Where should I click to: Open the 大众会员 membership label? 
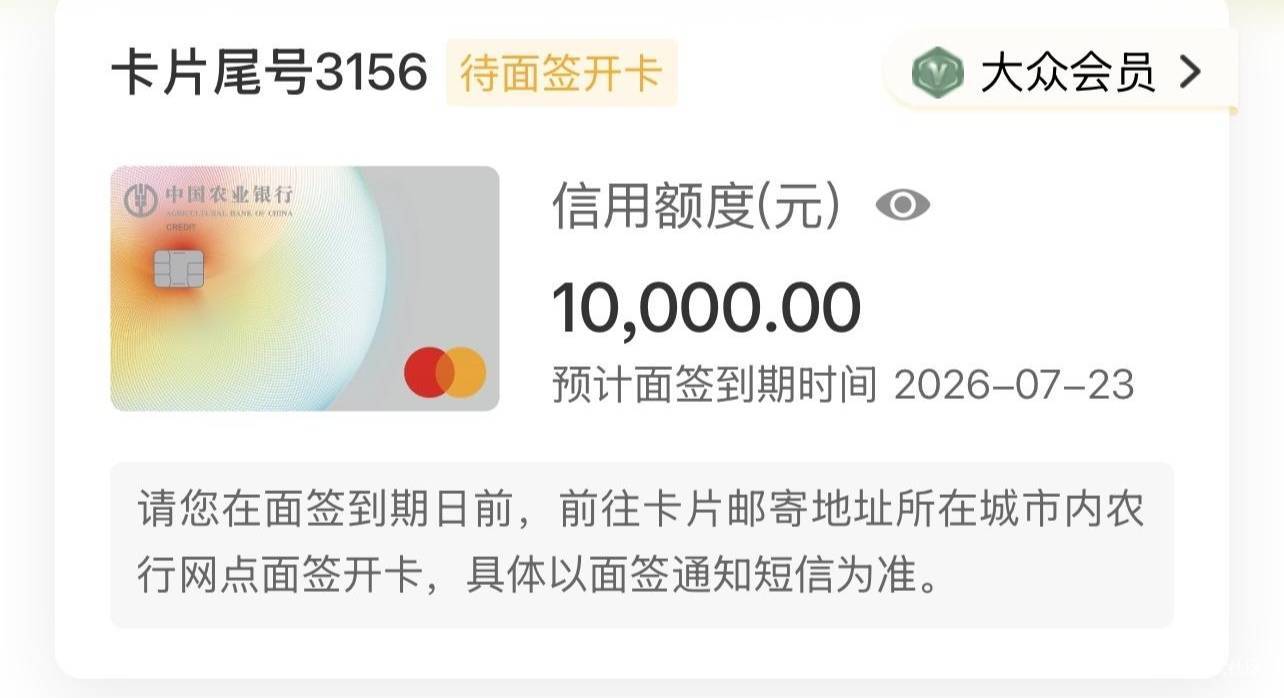(x=1067, y=72)
